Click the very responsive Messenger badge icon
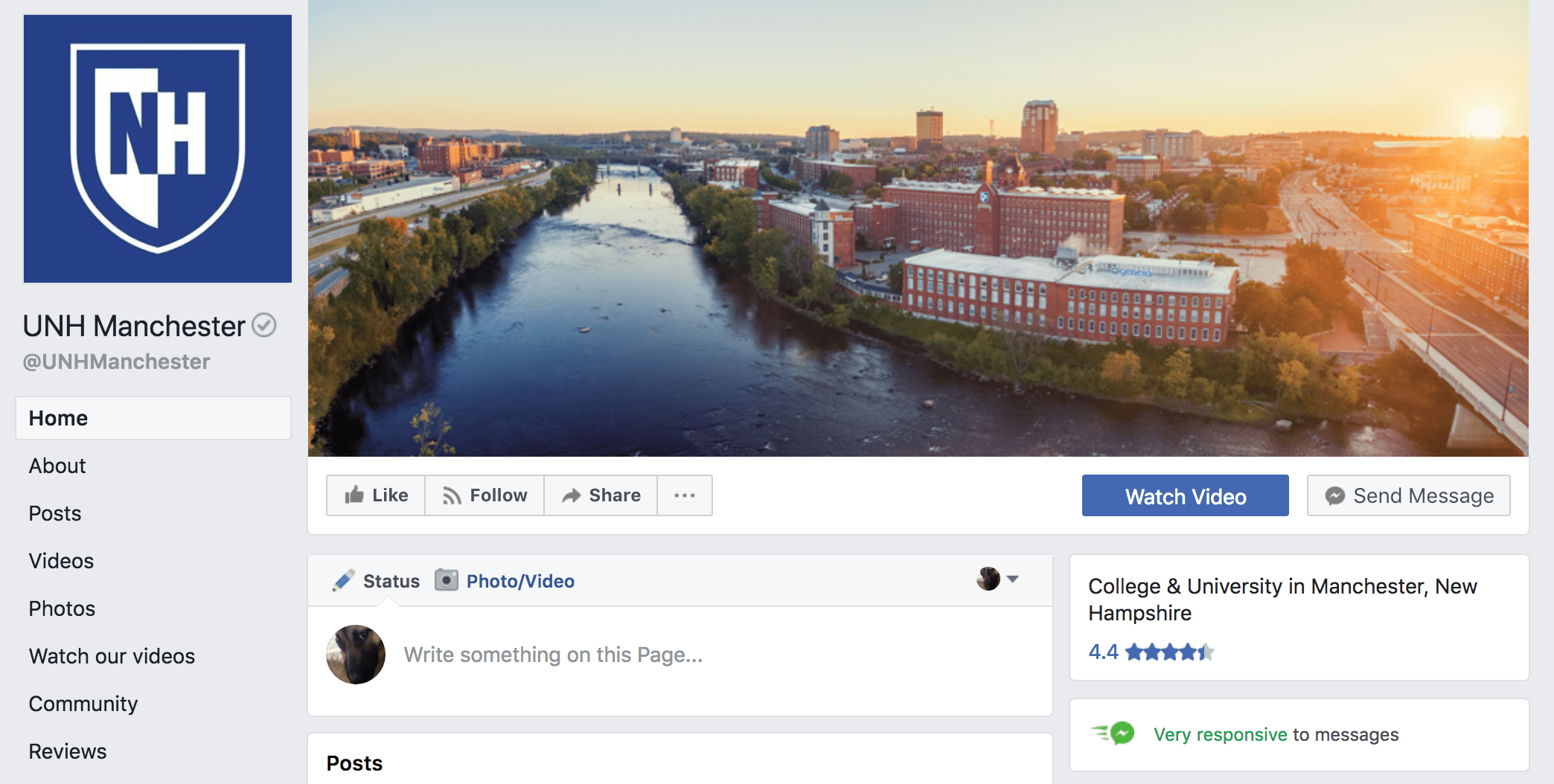 [1113, 734]
